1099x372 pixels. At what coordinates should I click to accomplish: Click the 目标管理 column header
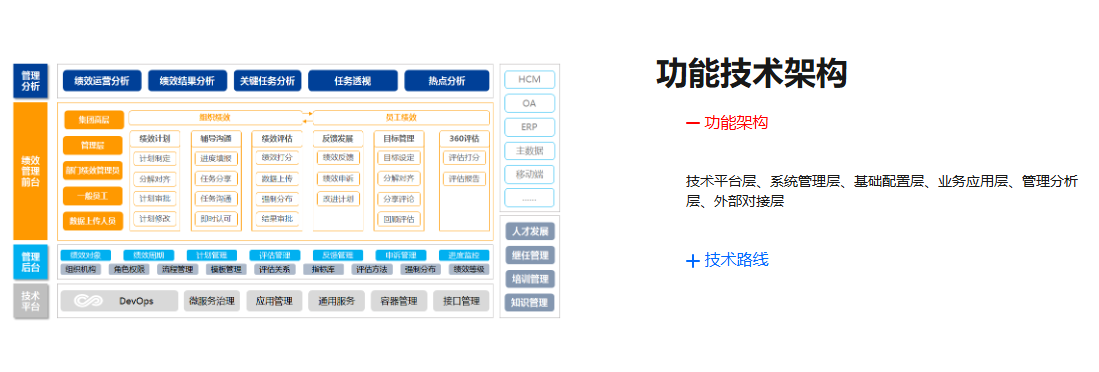(x=399, y=138)
